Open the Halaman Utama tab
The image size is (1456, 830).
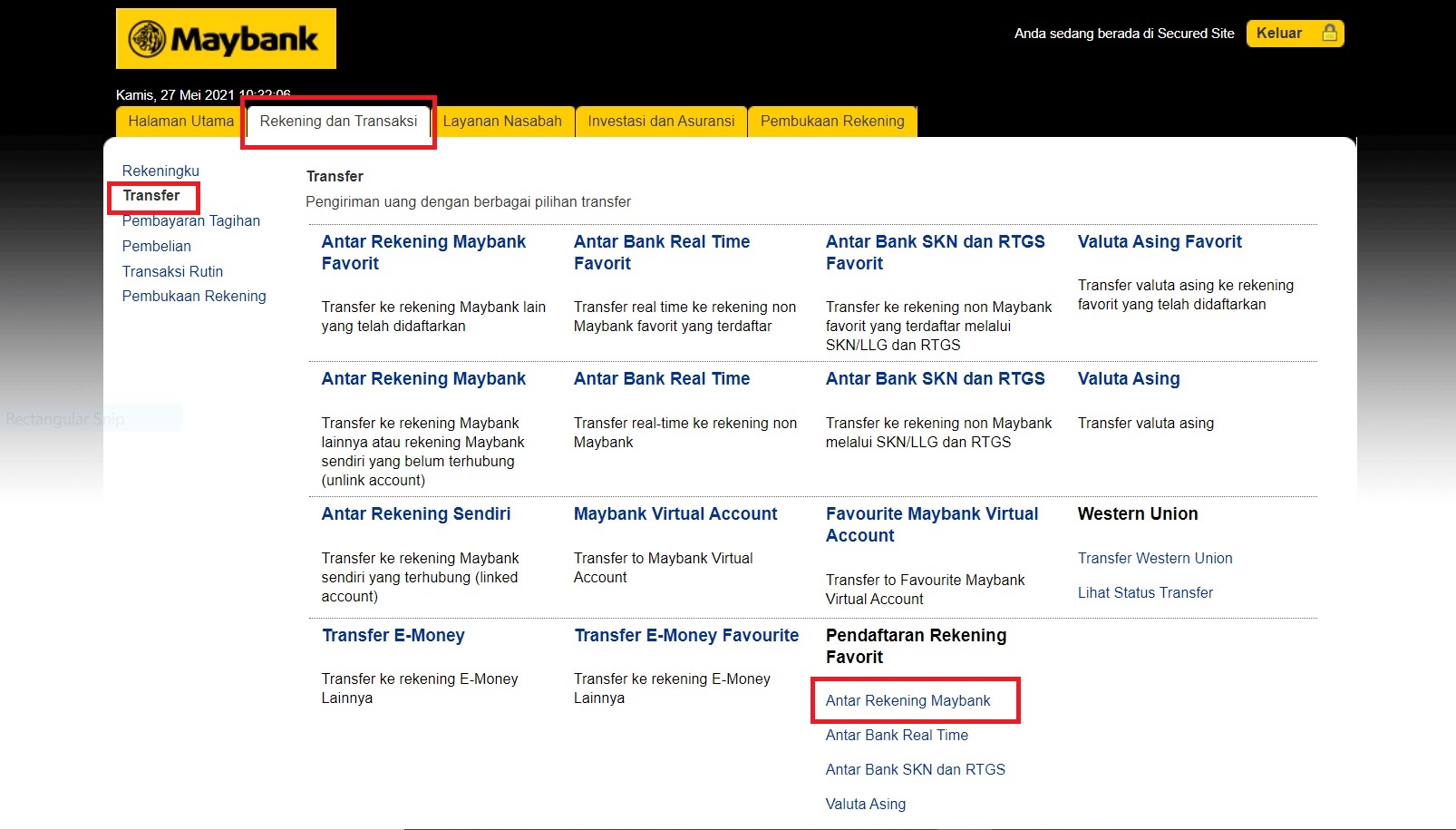click(180, 122)
